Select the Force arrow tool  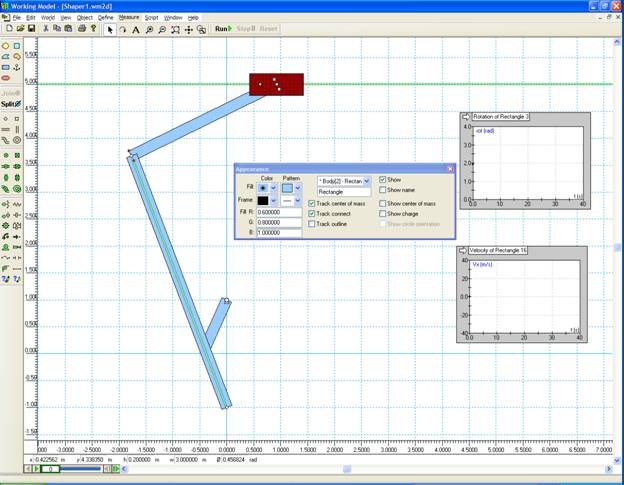pos(17,237)
